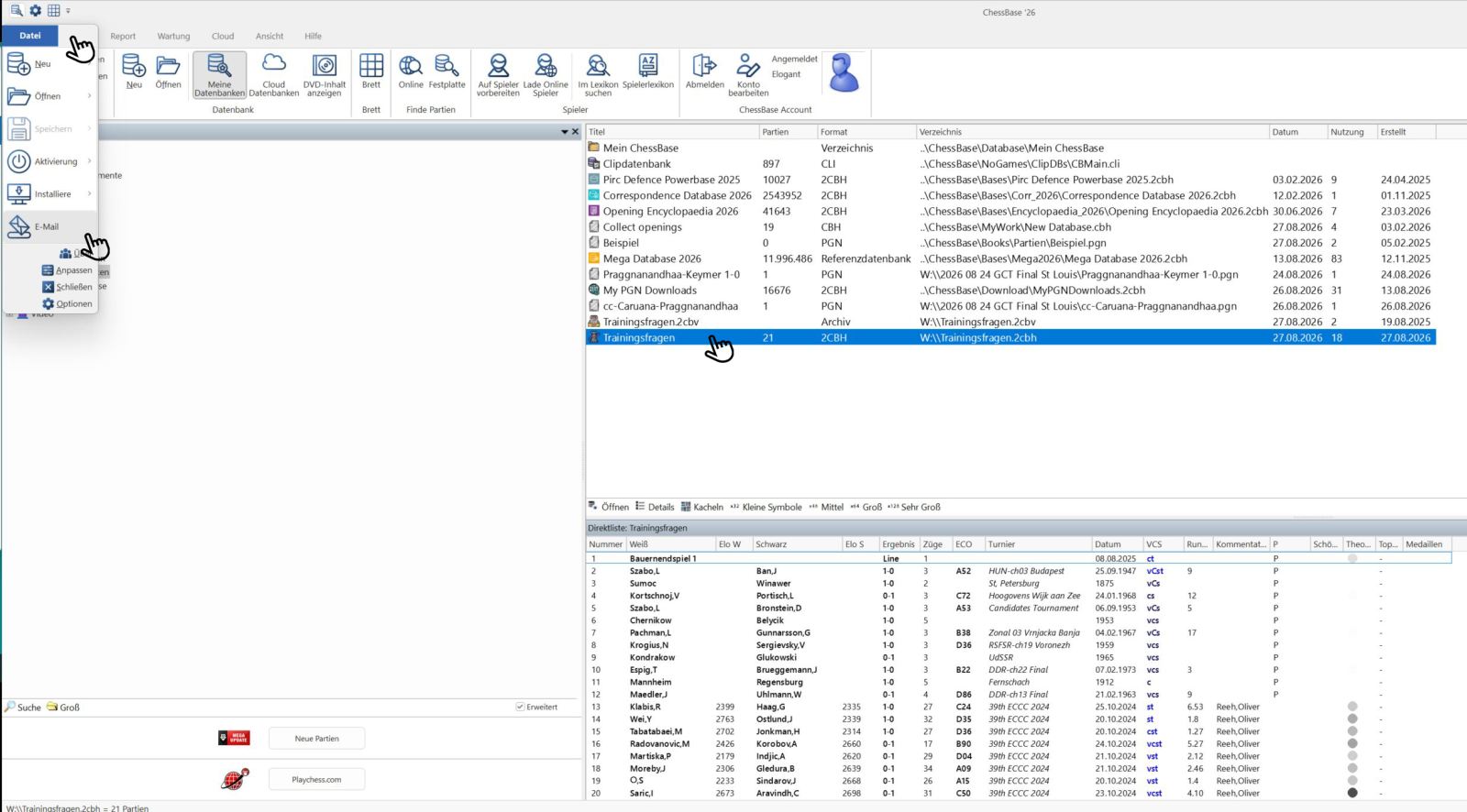Click the database search icon in the title bar

(17, 11)
